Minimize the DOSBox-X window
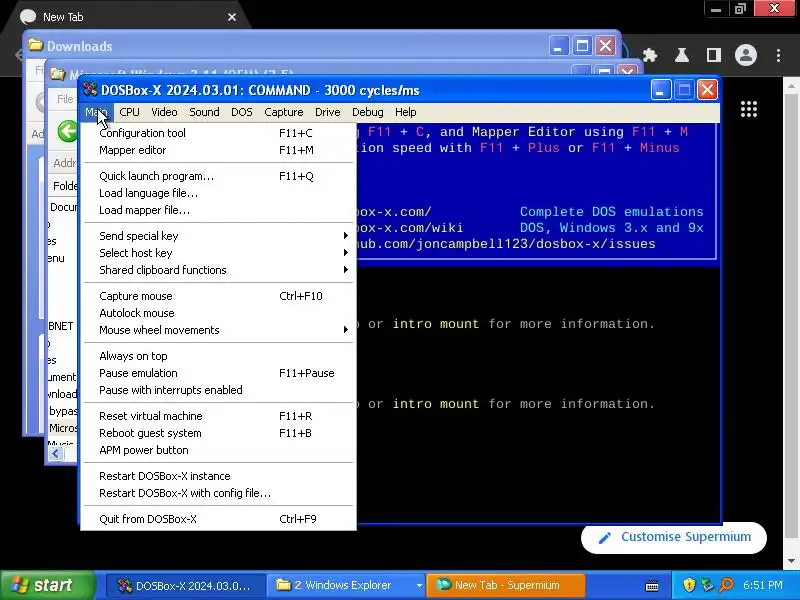 coord(661,90)
